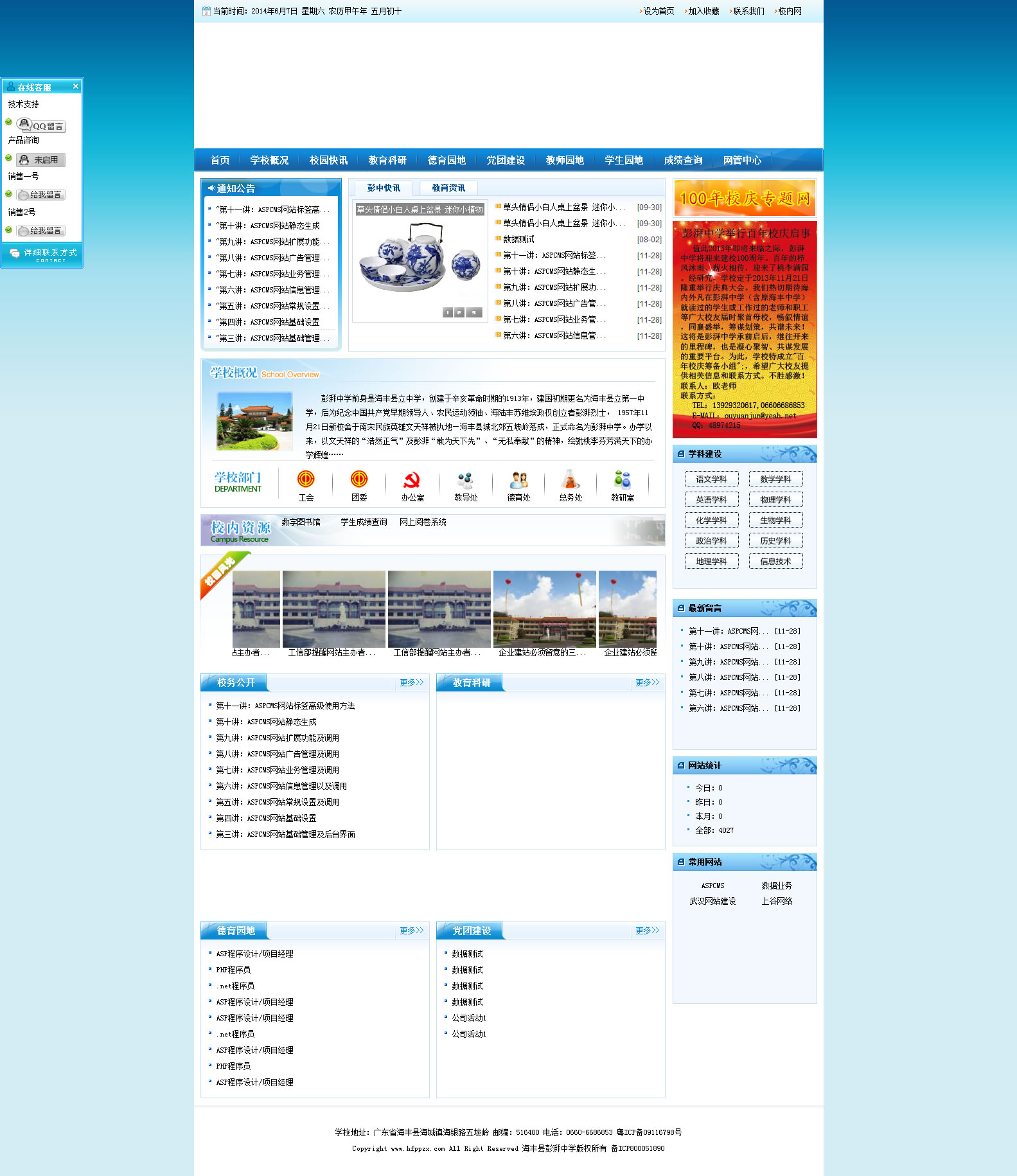
Task: Expand 更多 in the 教育科研 section
Action: (x=647, y=682)
